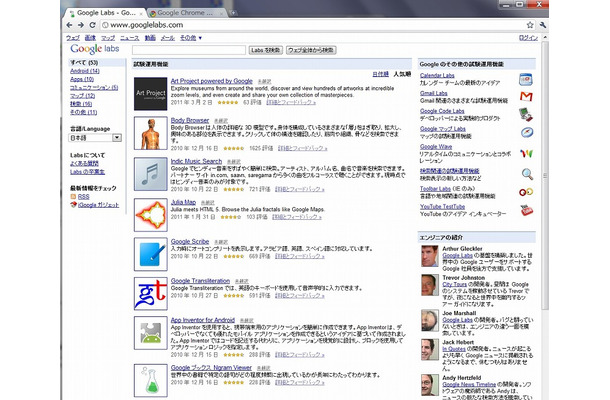Click the browser forward arrow

(81, 25)
